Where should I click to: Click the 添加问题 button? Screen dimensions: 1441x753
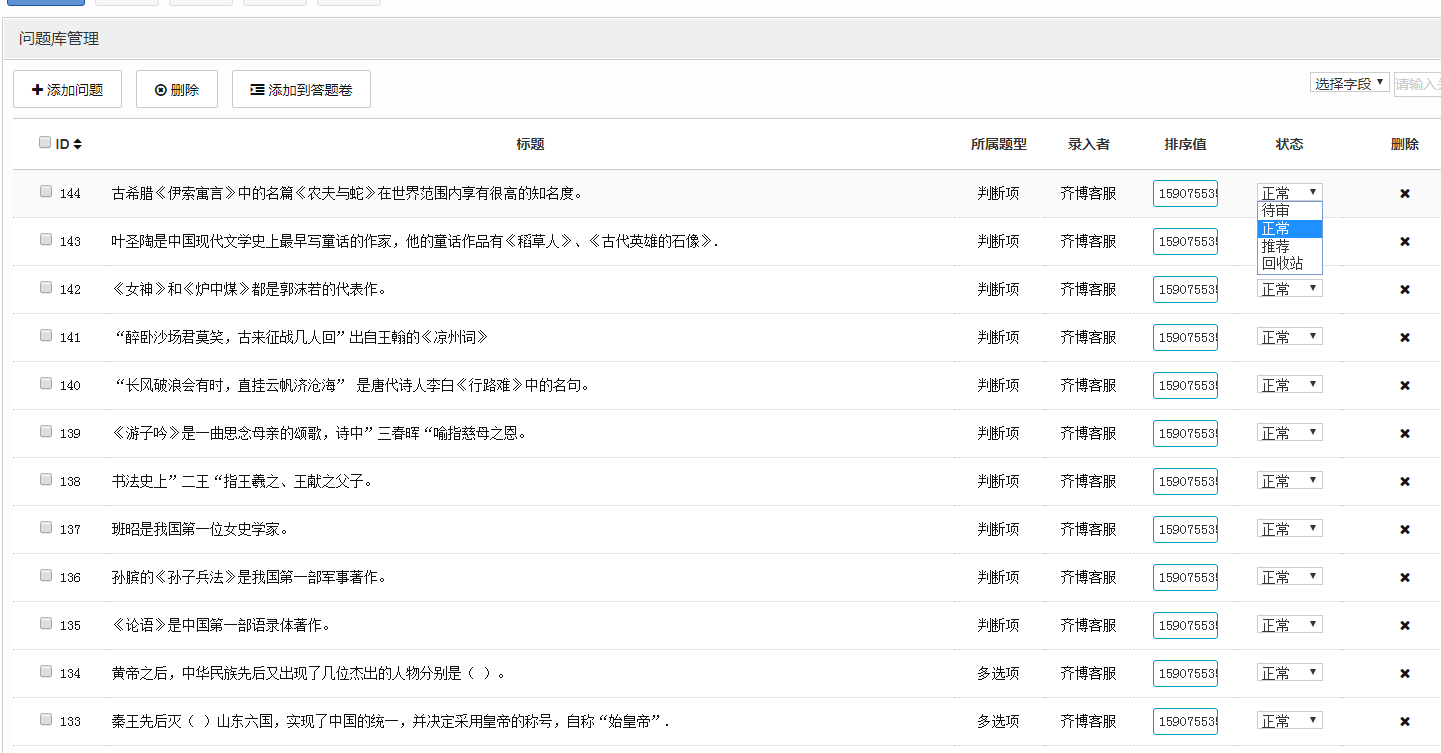coord(67,89)
